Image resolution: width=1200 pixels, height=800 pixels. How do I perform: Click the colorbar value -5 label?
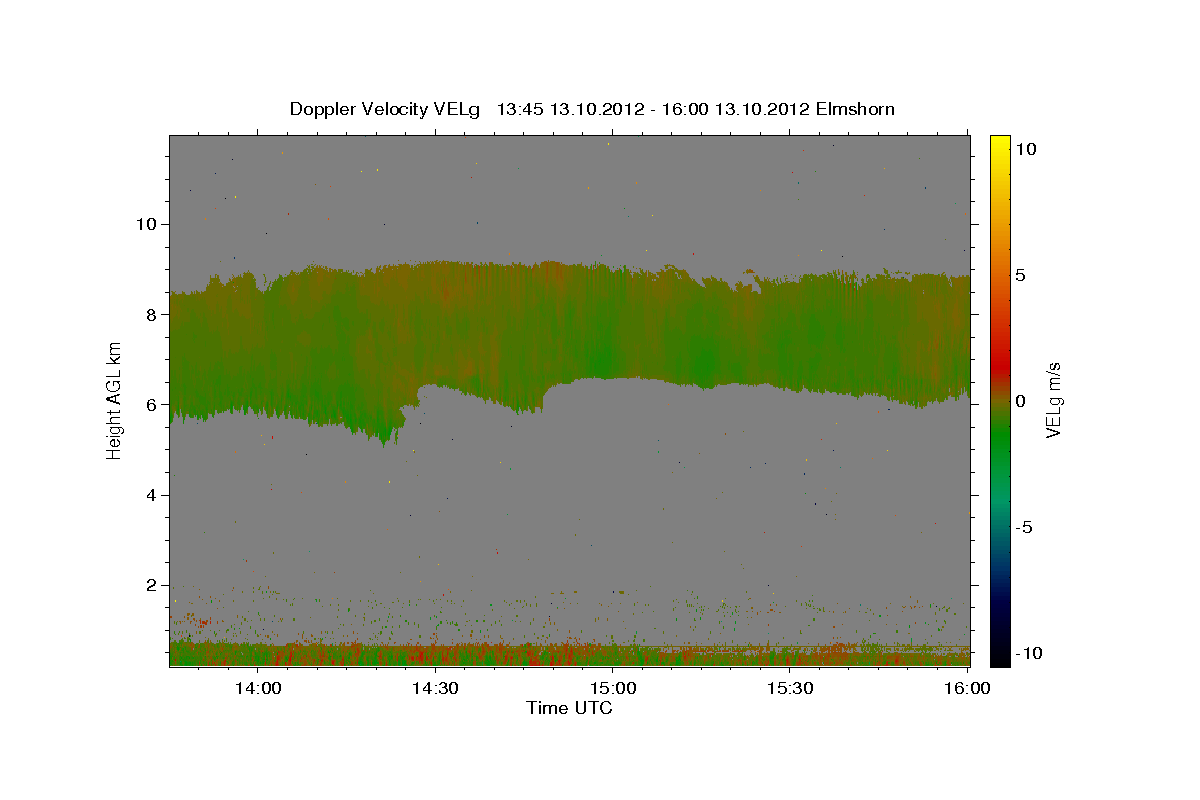point(1024,527)
